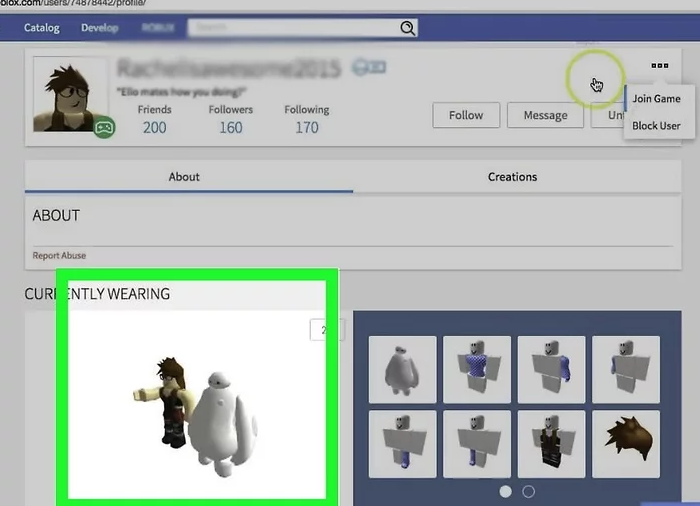Click the Message button

[x=545, y=115]
